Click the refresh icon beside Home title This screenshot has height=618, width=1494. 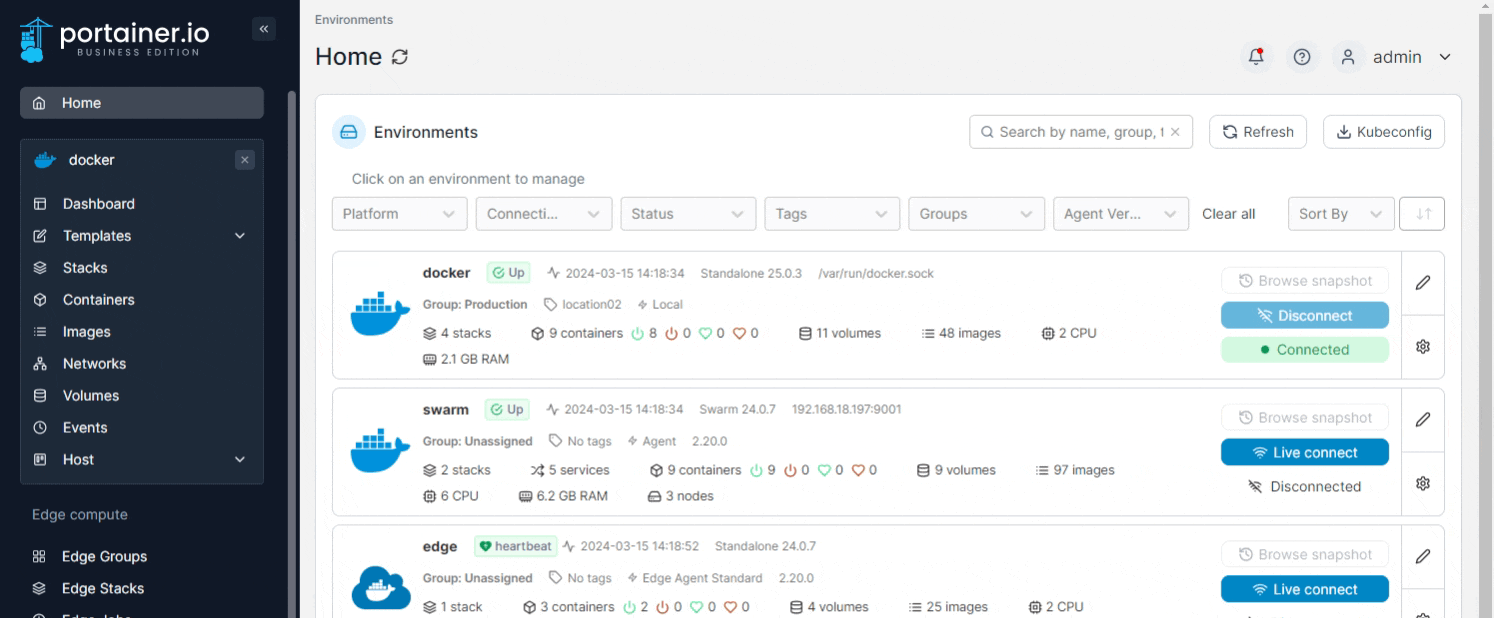(x=400, y=57)
